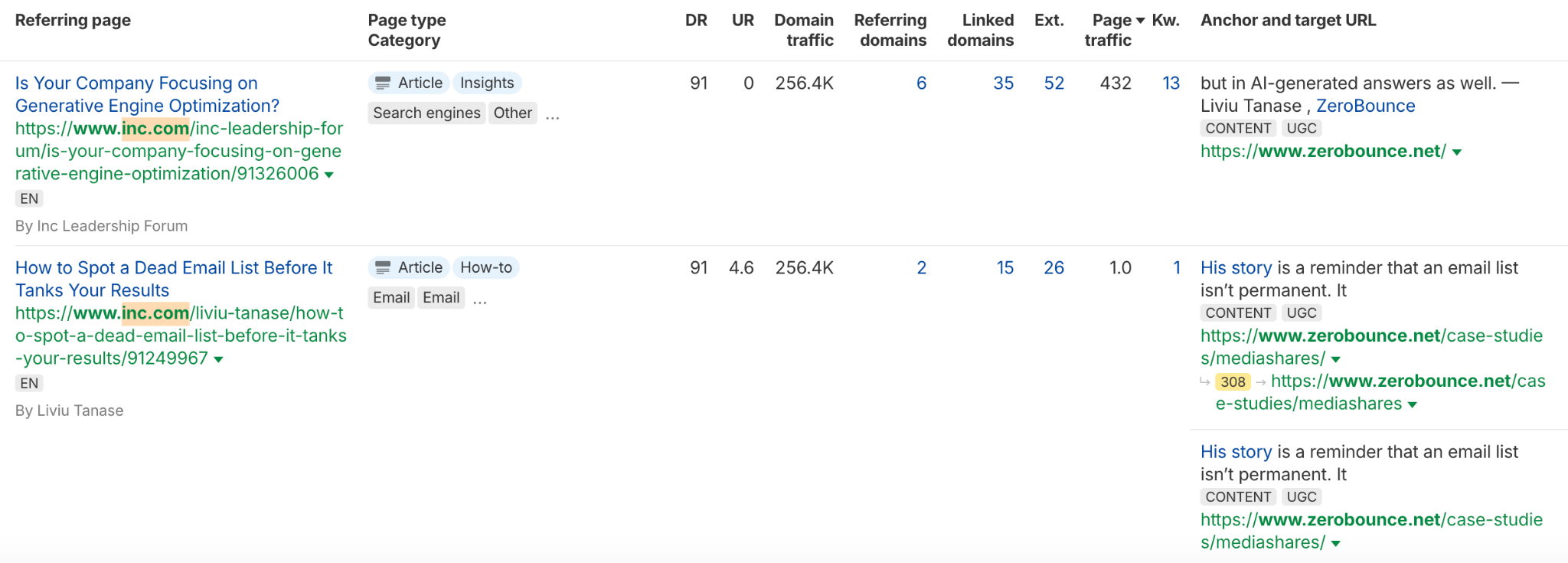
Task: Click keywords value 1 in second row
Action: point(1176,267)
